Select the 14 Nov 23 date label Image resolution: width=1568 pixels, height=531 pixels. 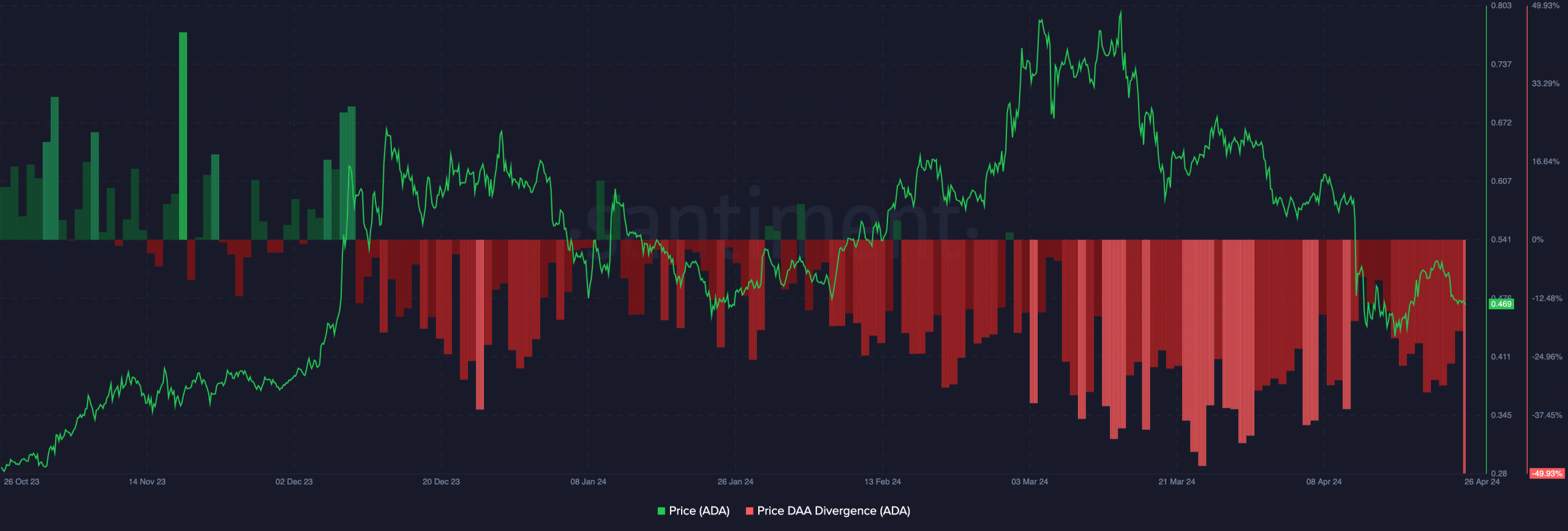(147, 482)
